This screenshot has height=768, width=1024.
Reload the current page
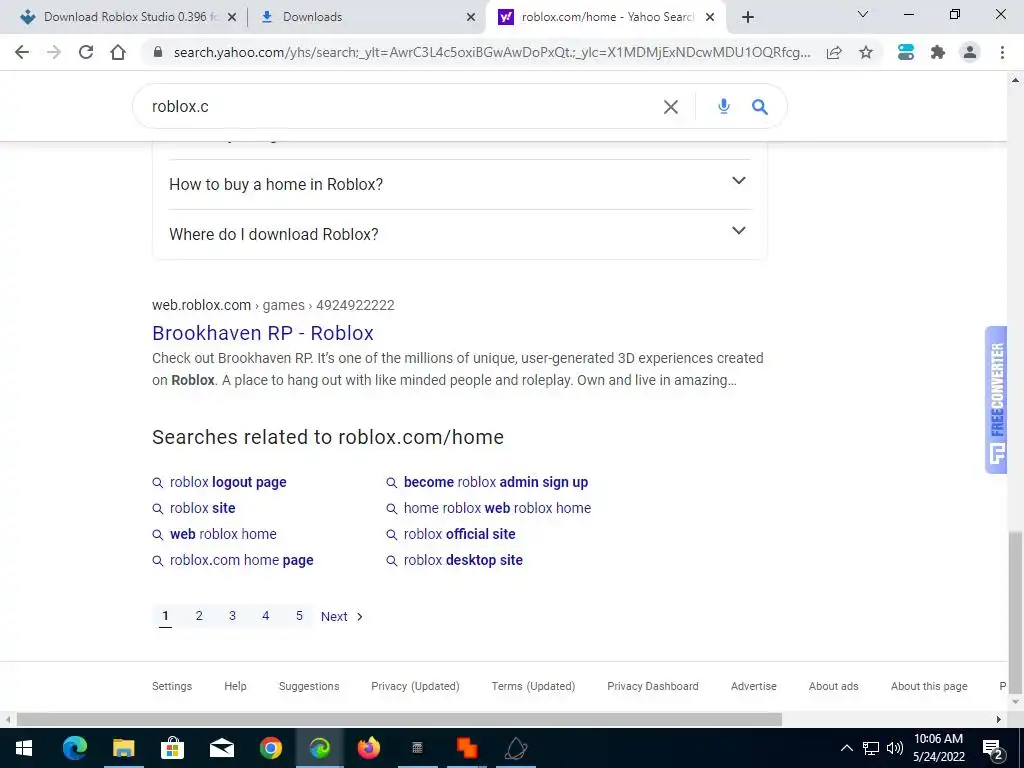86,52
